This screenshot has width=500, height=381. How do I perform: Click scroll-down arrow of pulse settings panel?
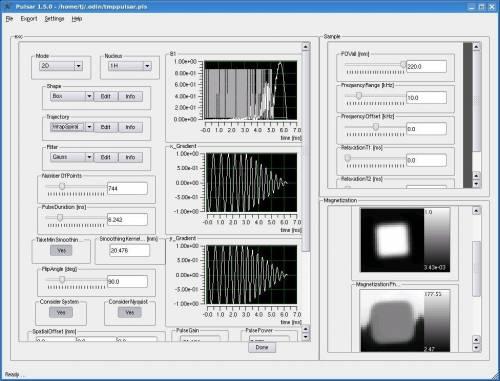pos(306,337)
